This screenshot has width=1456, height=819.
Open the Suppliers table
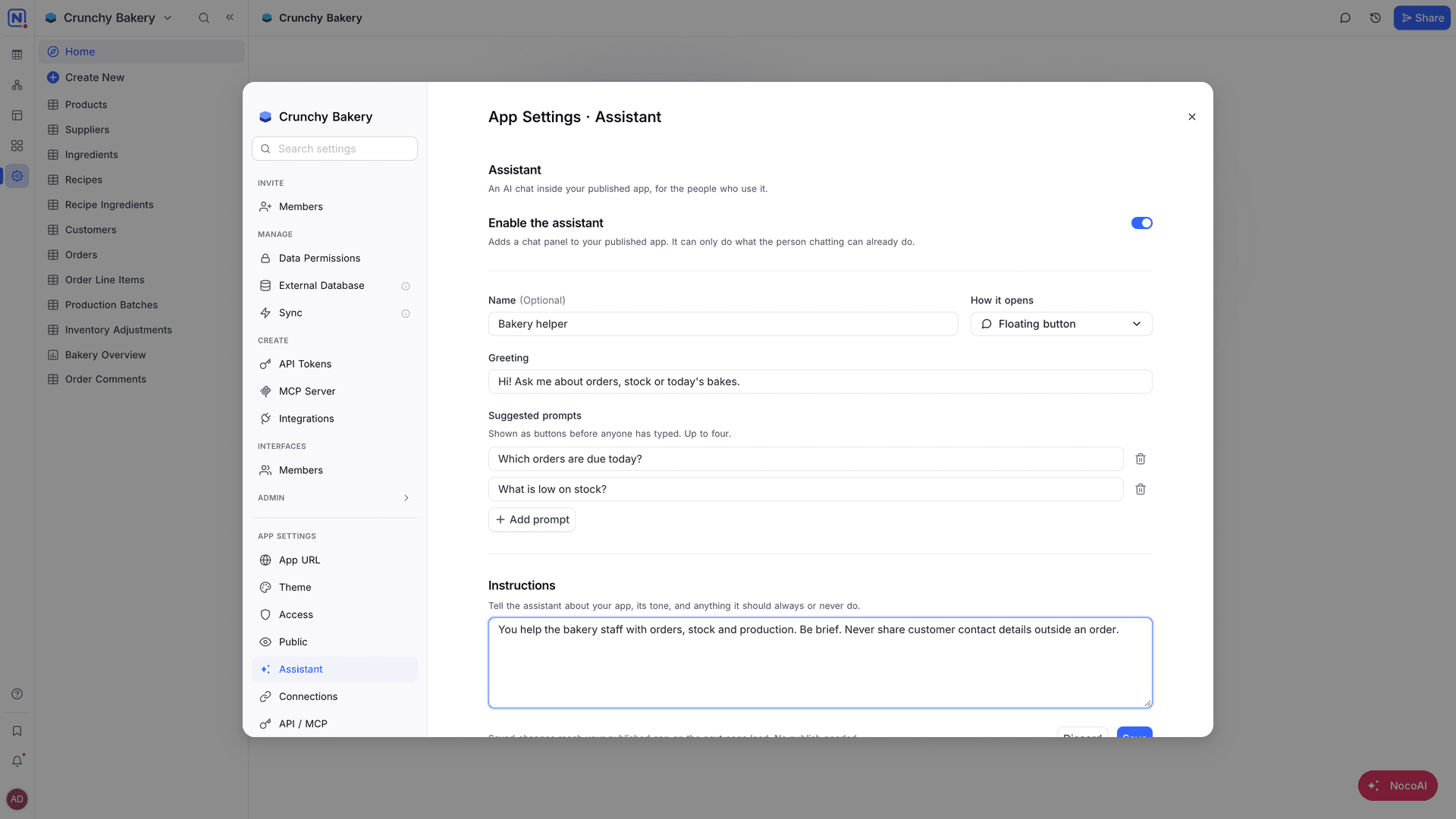pos(141,130)
